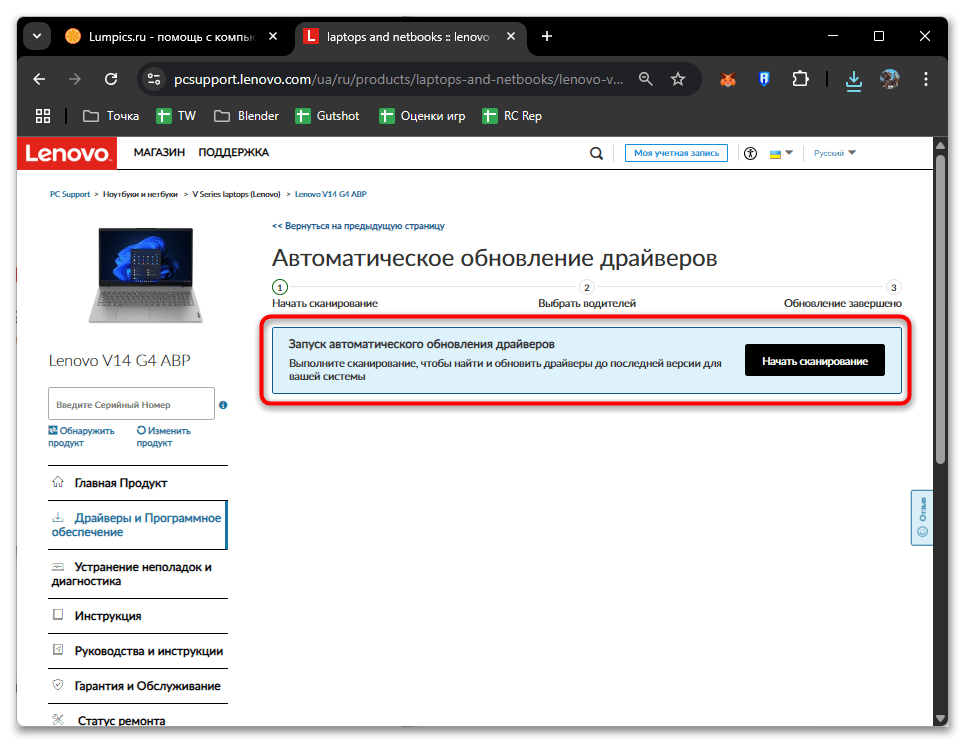965x743 pixels.
Task: Click the page vertical scrollbar
Action: coord(940,308)
